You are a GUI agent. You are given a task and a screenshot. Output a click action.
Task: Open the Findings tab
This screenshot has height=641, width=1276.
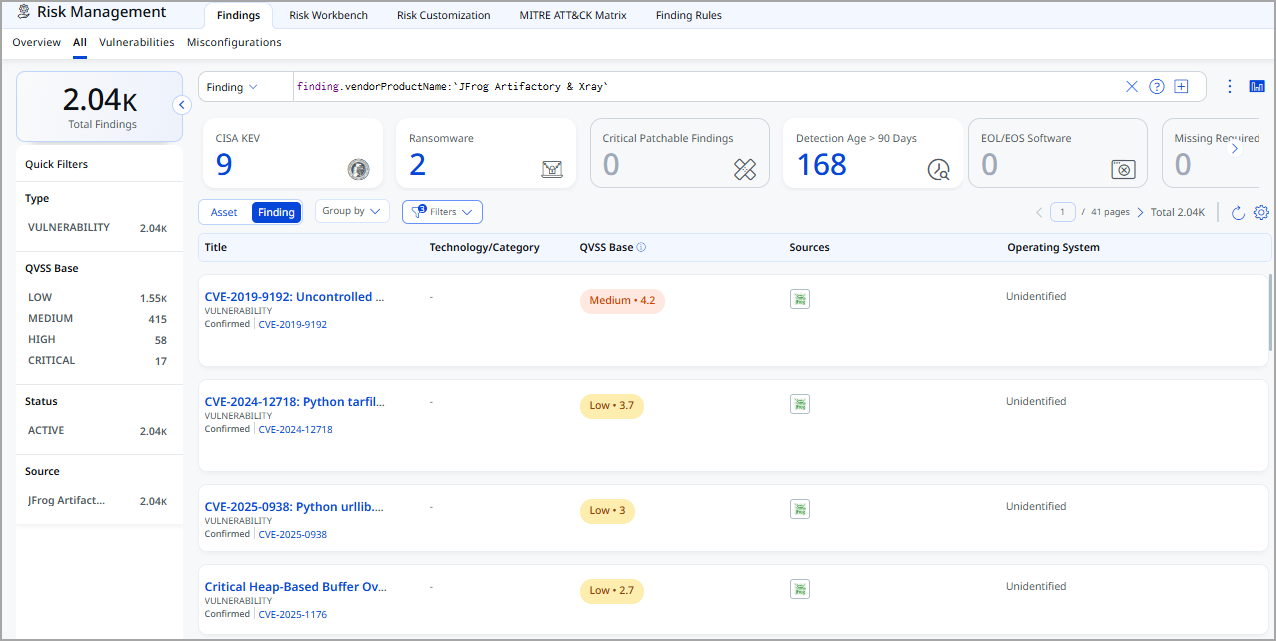click(238, 15)
